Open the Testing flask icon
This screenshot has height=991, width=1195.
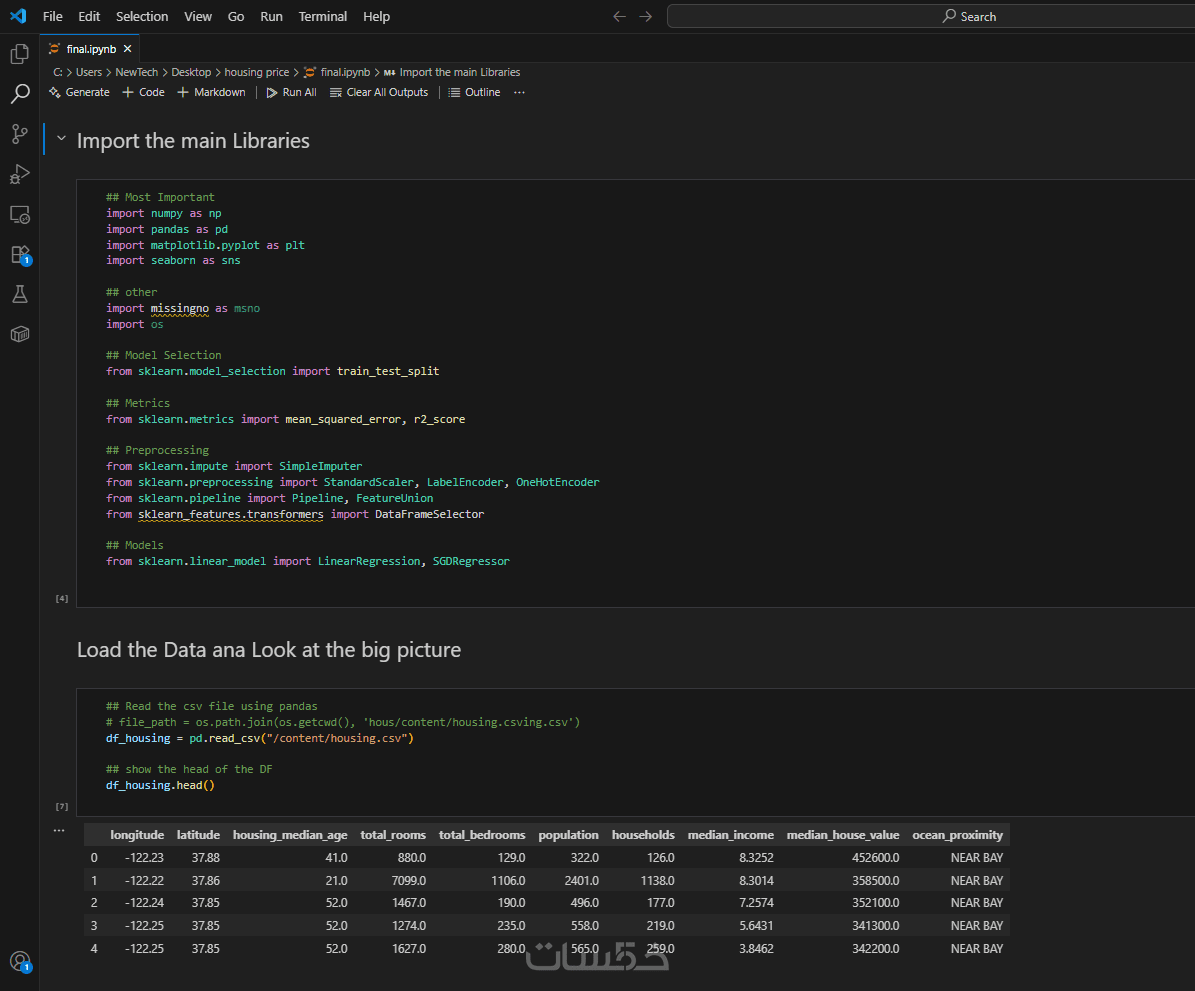pyautogui.click(x=19, y=294)
